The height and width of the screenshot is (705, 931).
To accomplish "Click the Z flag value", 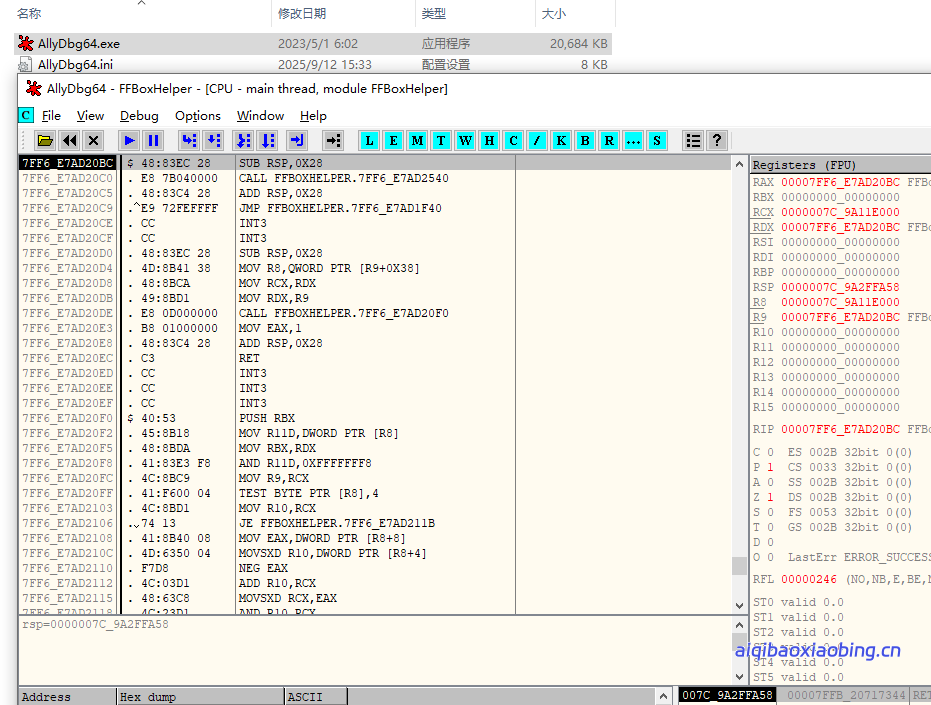I will 770,497.
